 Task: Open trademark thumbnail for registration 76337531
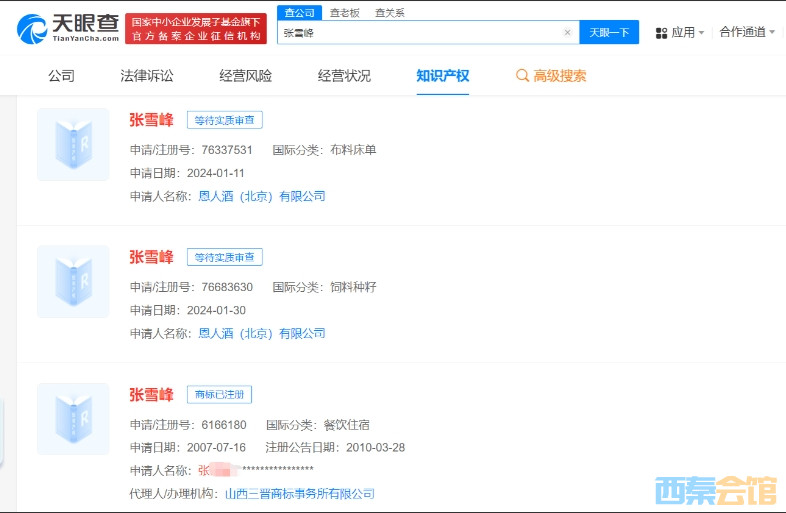pos(73,145)
